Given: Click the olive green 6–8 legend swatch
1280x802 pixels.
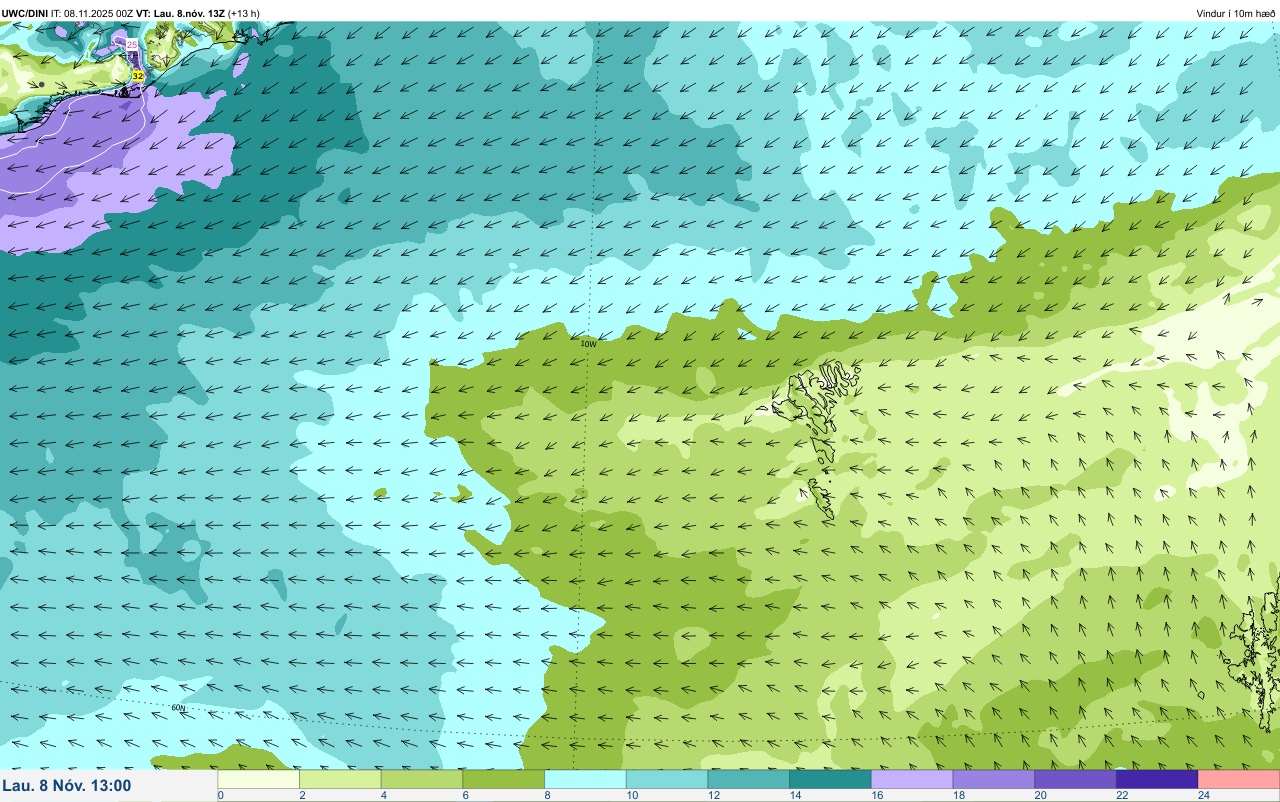Looking at the screenshot, I should [504, 779].
